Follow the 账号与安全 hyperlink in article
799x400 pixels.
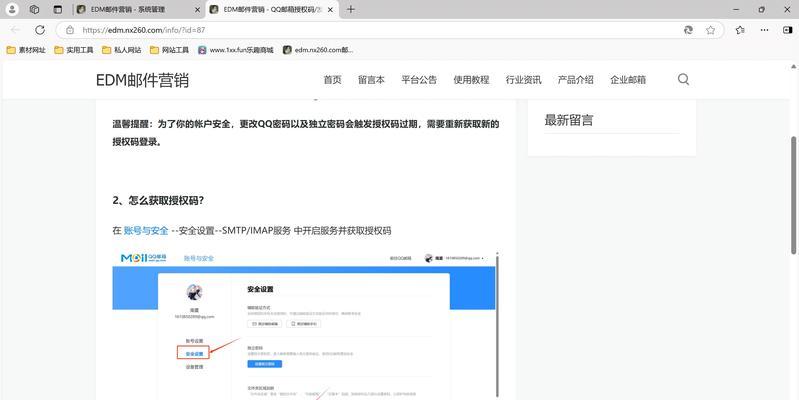pyautogui.click(x=146, y=231)
